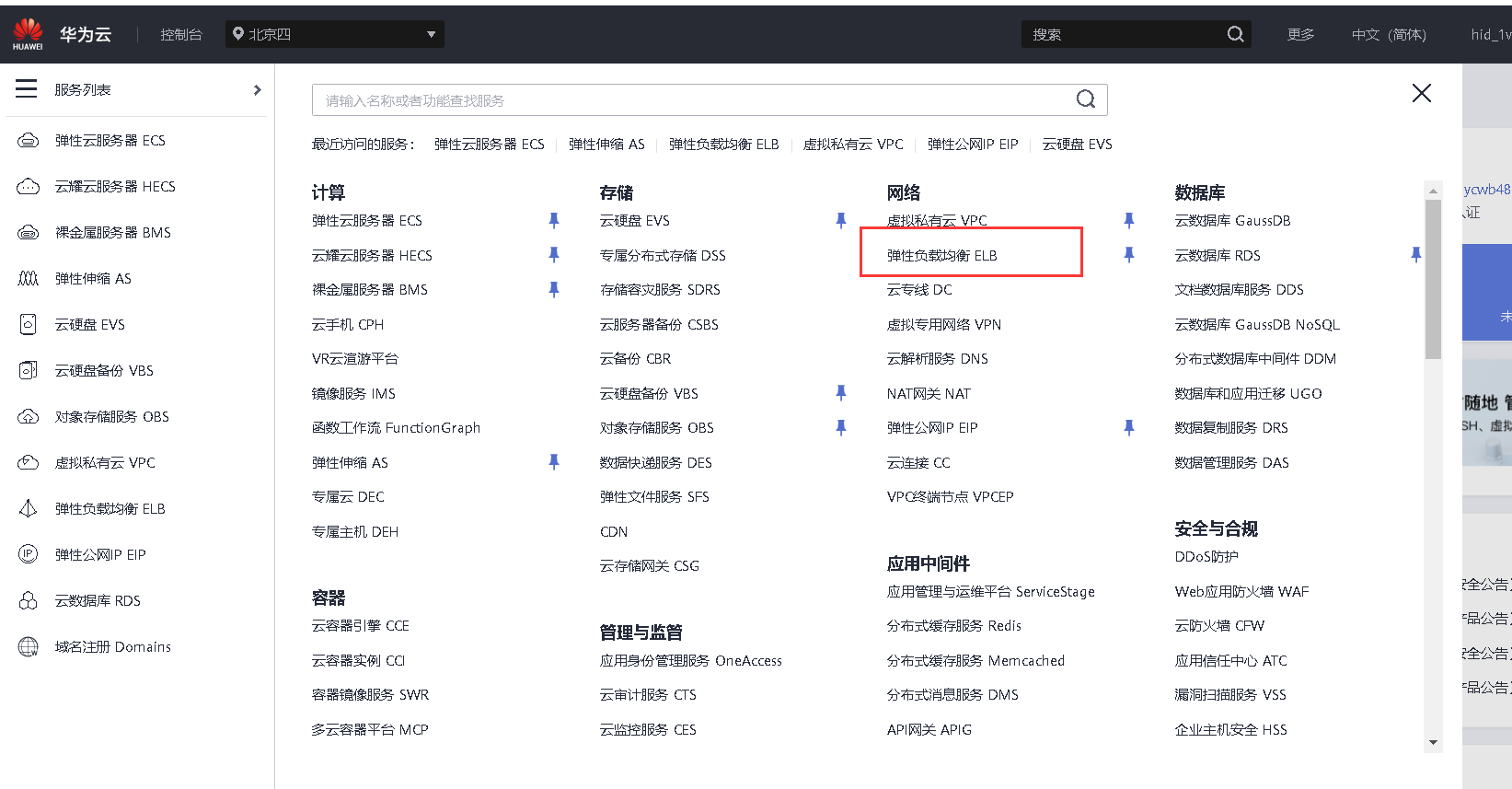
Task: Open the 北京四 region dropdown
Action: pyautogui.click(x=335, y=34)
